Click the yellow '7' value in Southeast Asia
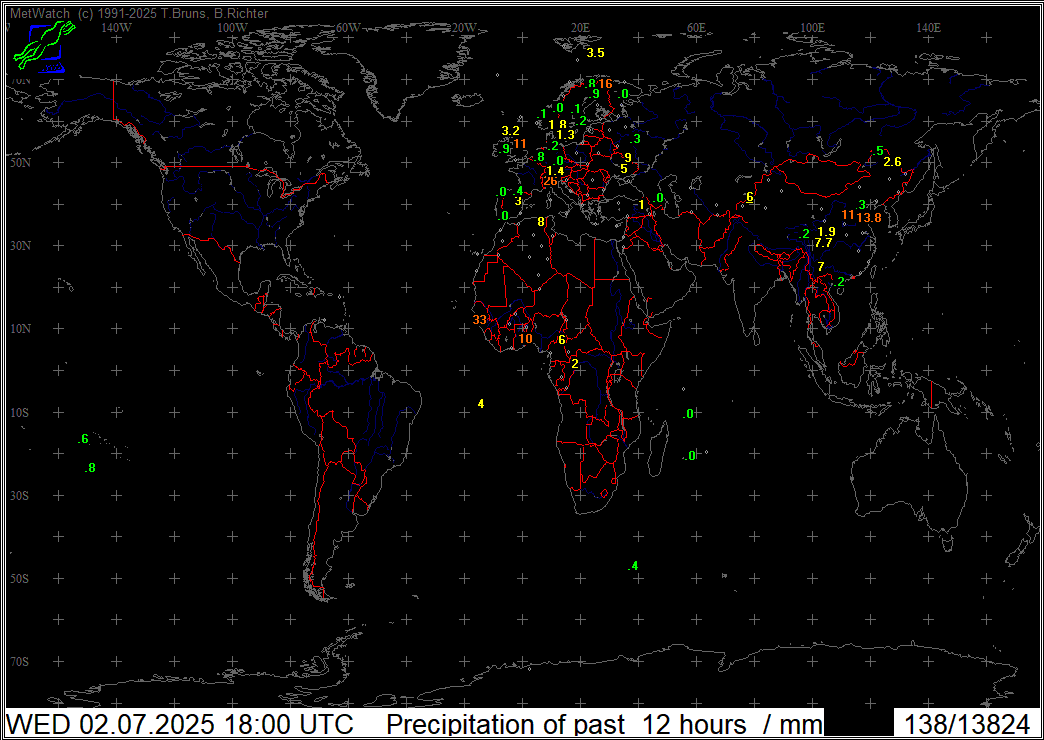1044x740 pixels. 821,266
